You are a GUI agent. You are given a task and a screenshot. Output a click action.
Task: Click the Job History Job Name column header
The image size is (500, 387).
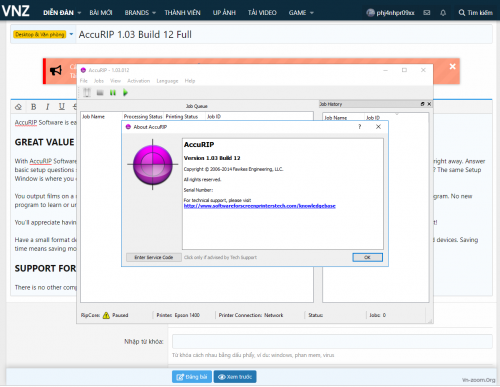(x=336, y=118)
